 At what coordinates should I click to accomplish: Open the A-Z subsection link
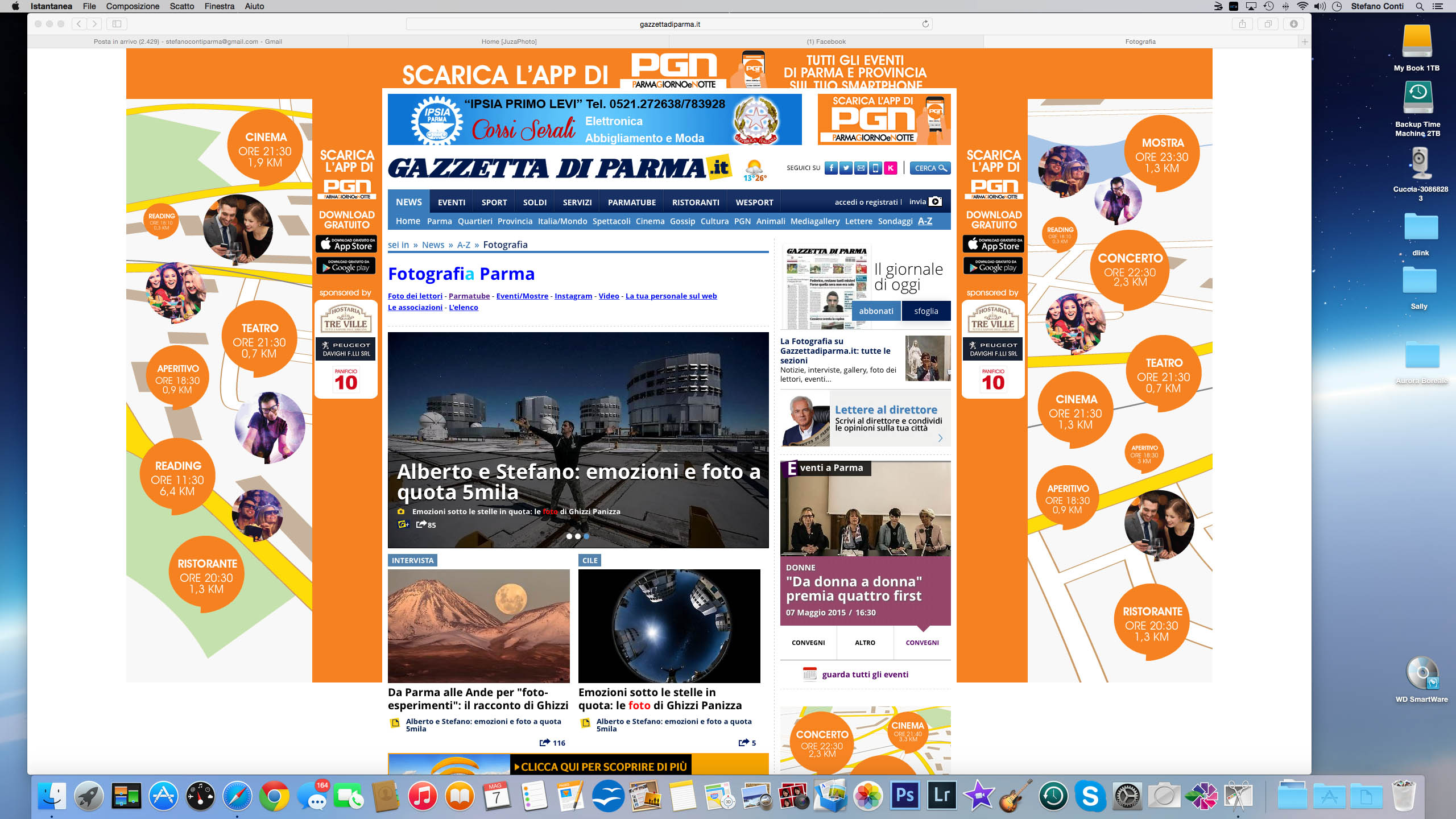coord(925,221)
